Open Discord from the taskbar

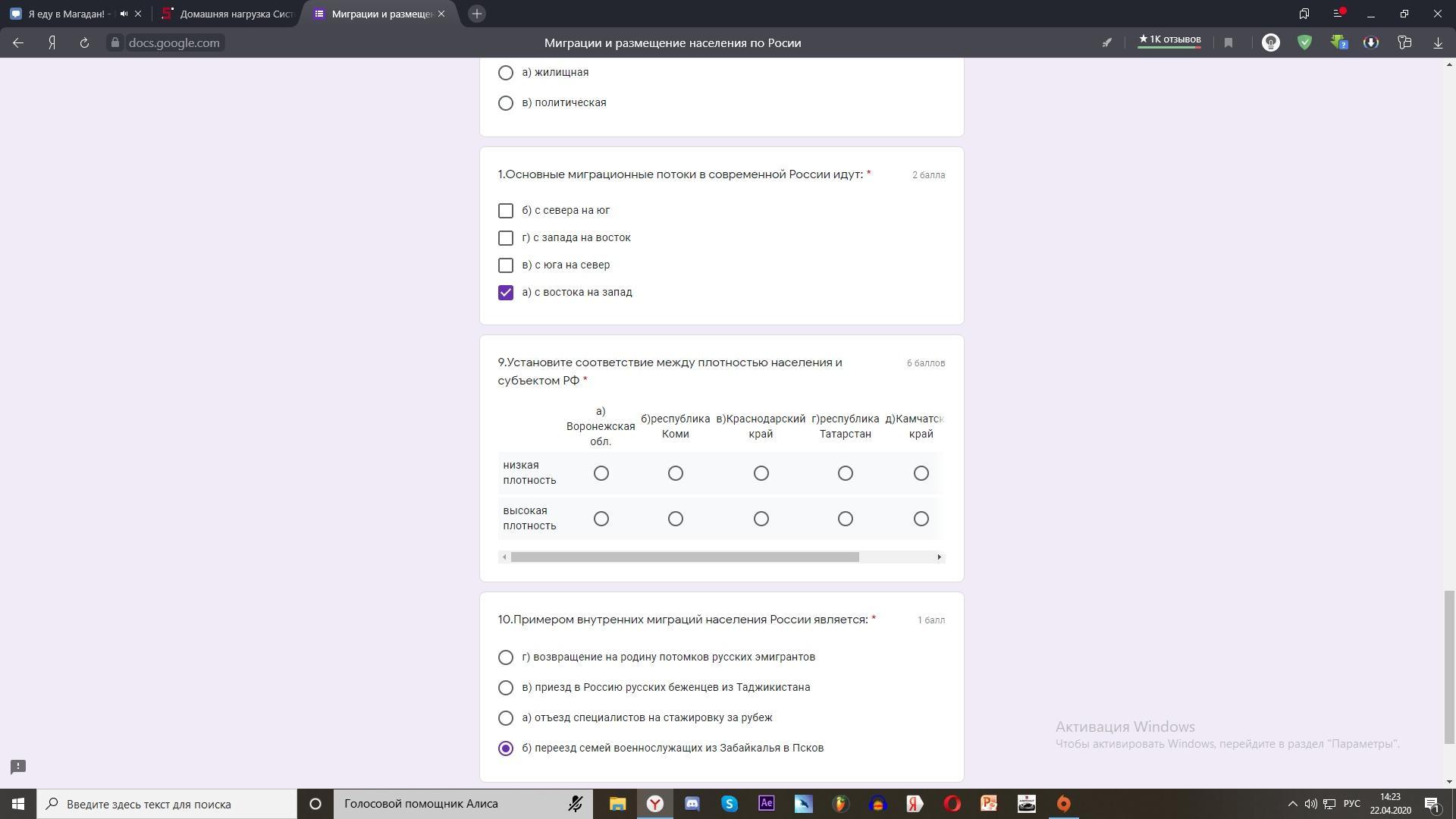pos(692,804)
